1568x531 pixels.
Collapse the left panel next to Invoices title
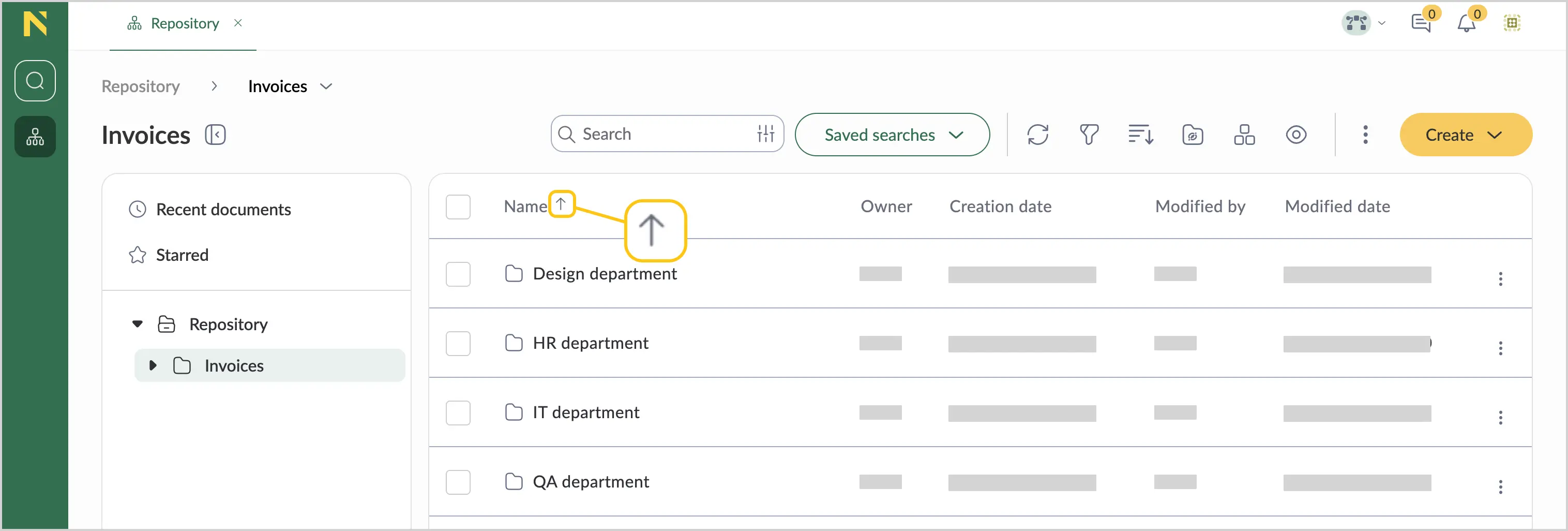(215, 135)
